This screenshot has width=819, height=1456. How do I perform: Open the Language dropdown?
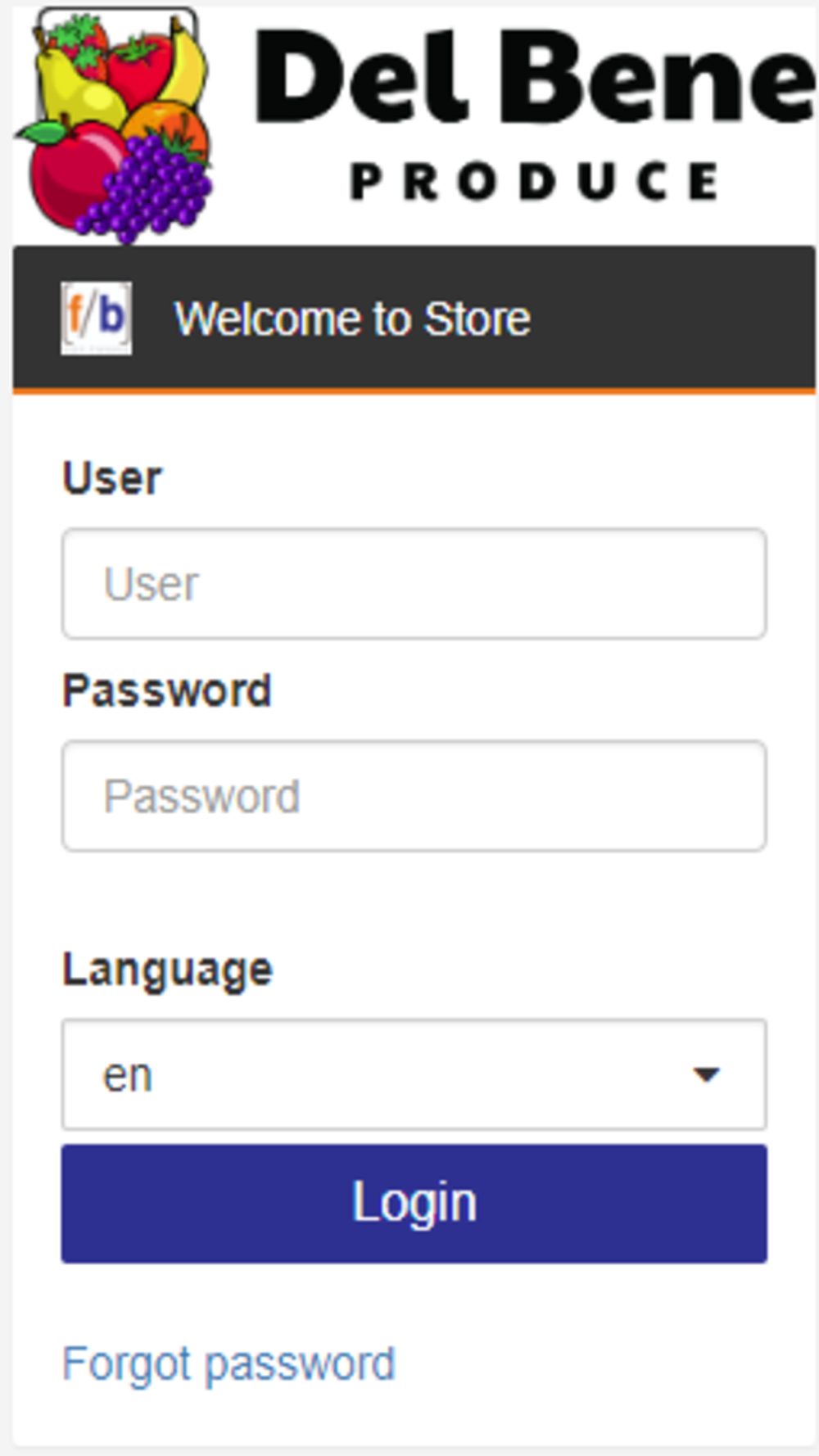[414, 1074]
